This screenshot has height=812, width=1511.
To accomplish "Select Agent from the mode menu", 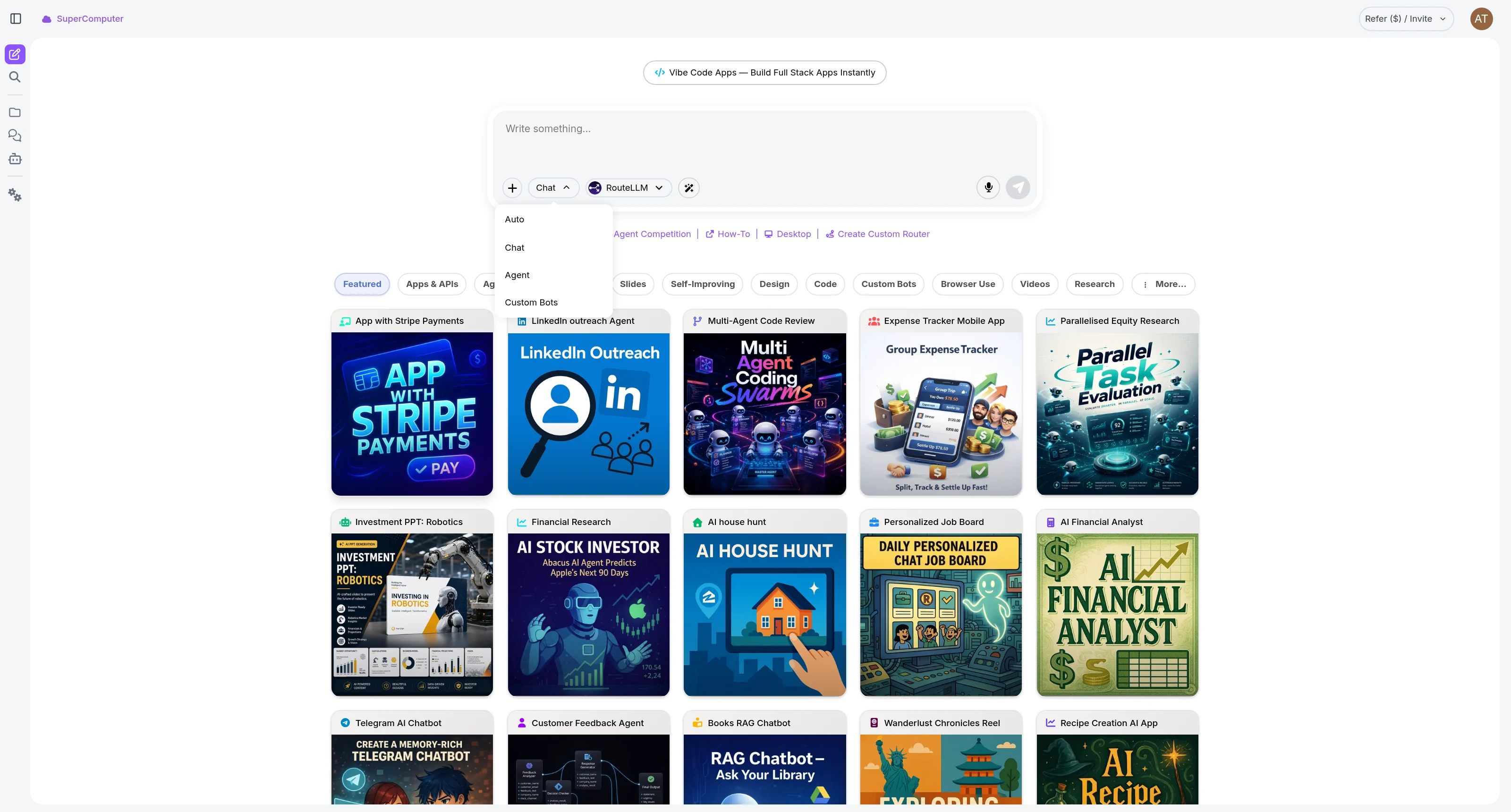I will 554,275.
